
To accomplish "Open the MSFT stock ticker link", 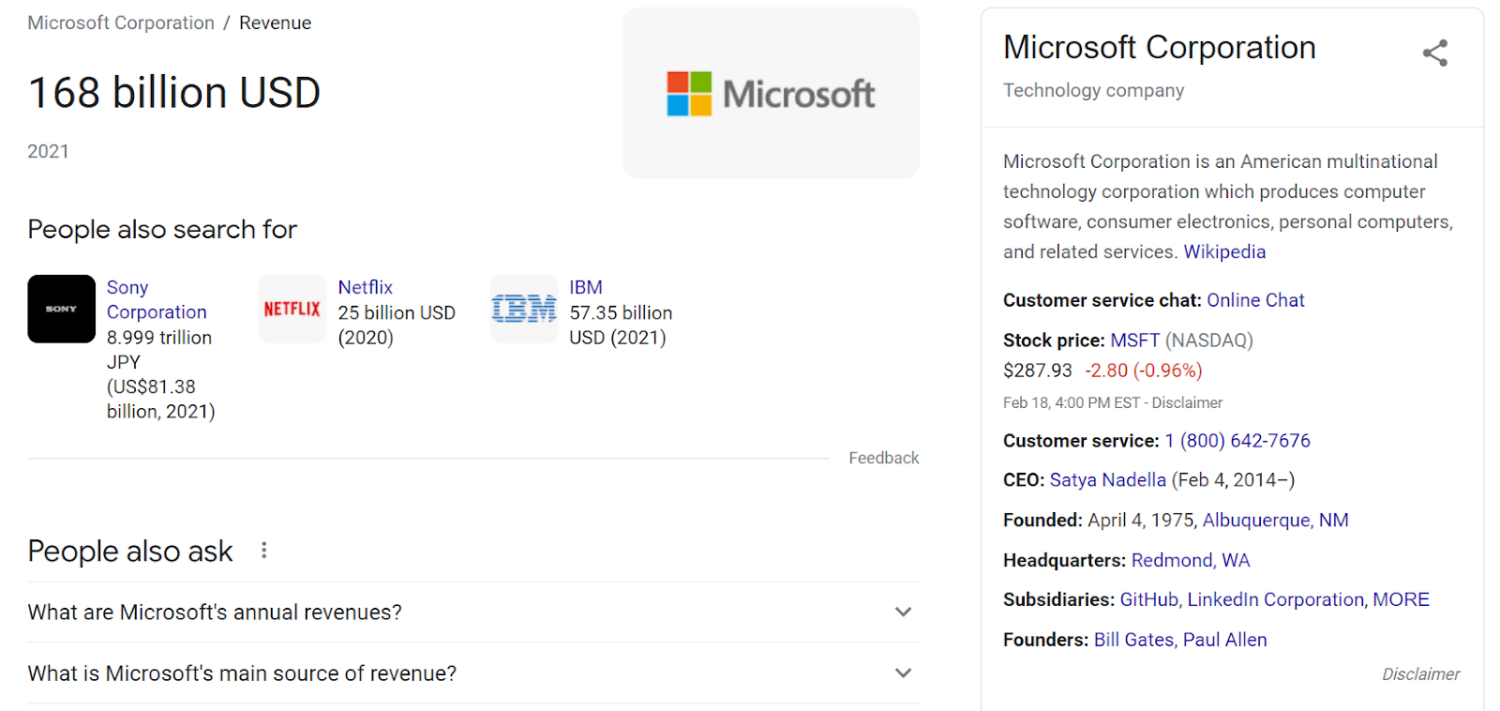I will (1135, 341).
